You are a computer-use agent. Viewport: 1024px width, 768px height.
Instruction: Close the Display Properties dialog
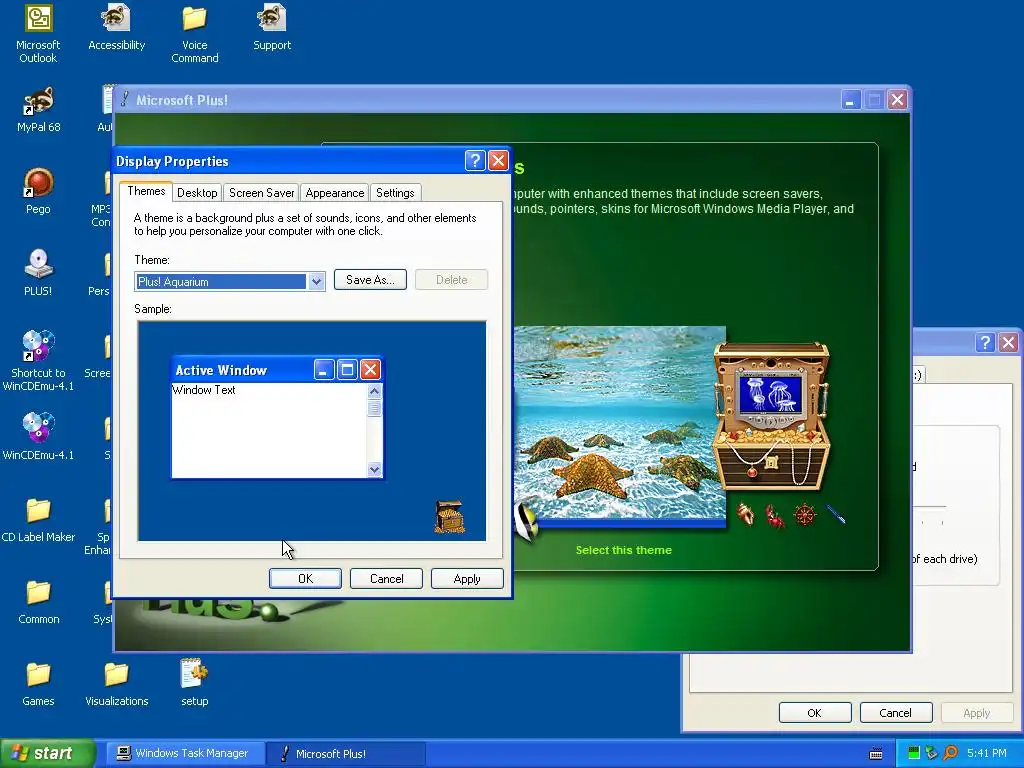[498, 161]
